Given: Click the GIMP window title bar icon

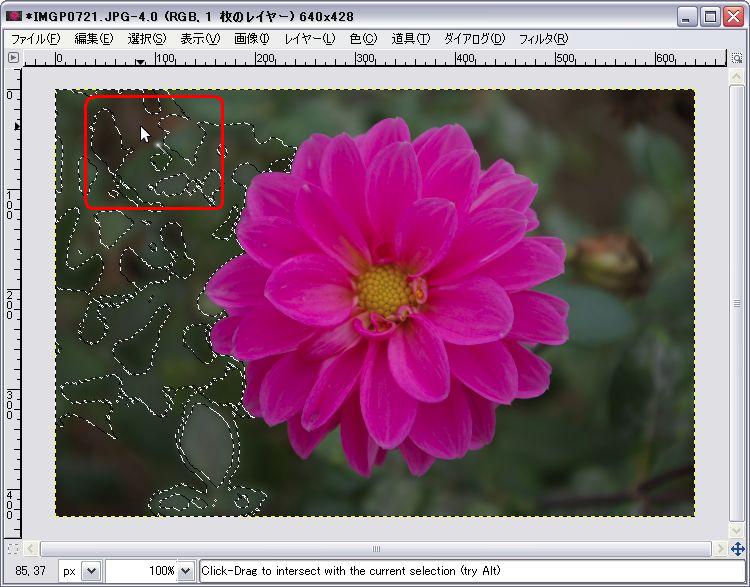Looking at the screenshot, I should [x=13, y=16].
